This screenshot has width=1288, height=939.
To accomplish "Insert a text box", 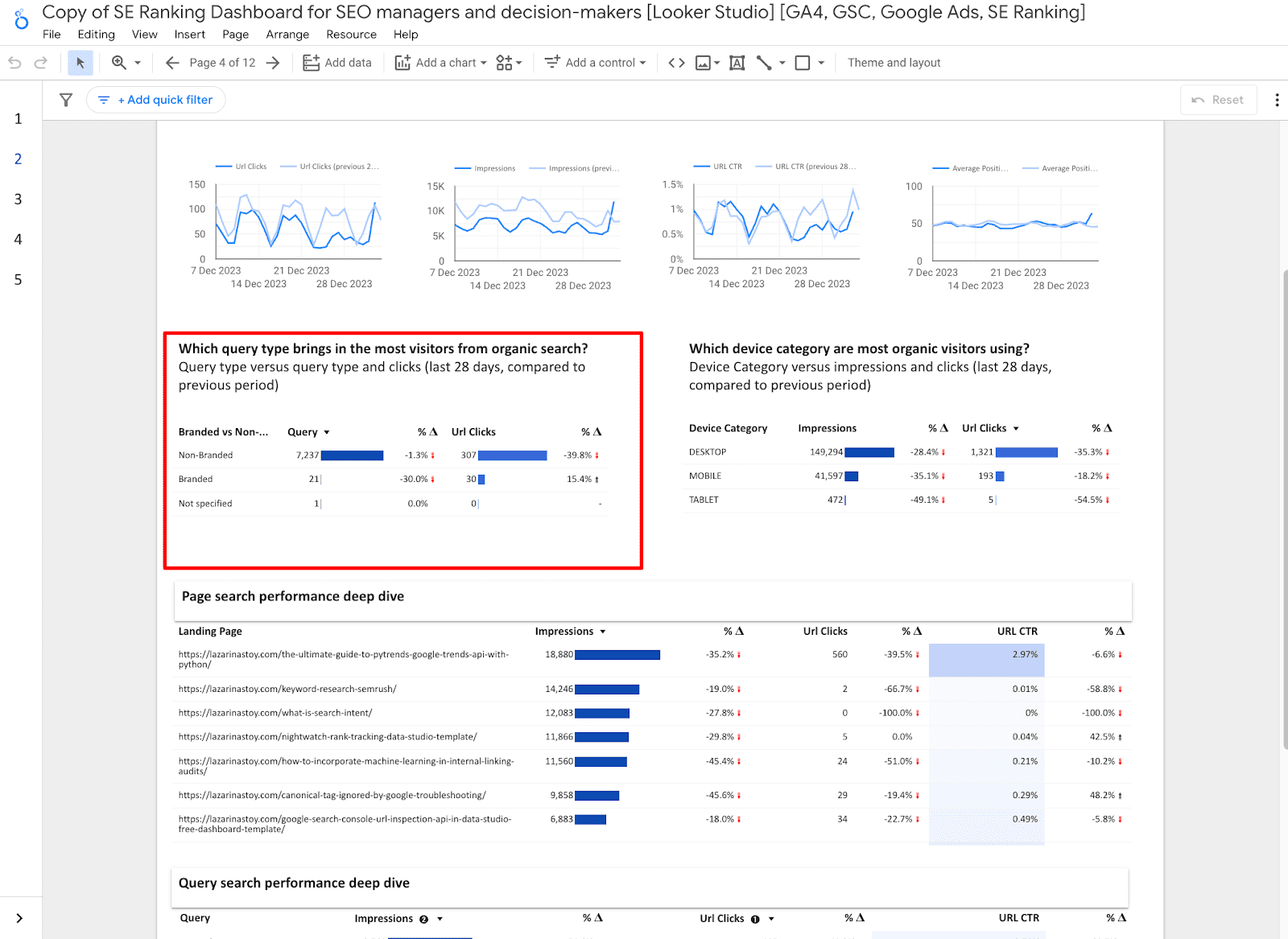I will pyautogui.click(x=737, y=62).
